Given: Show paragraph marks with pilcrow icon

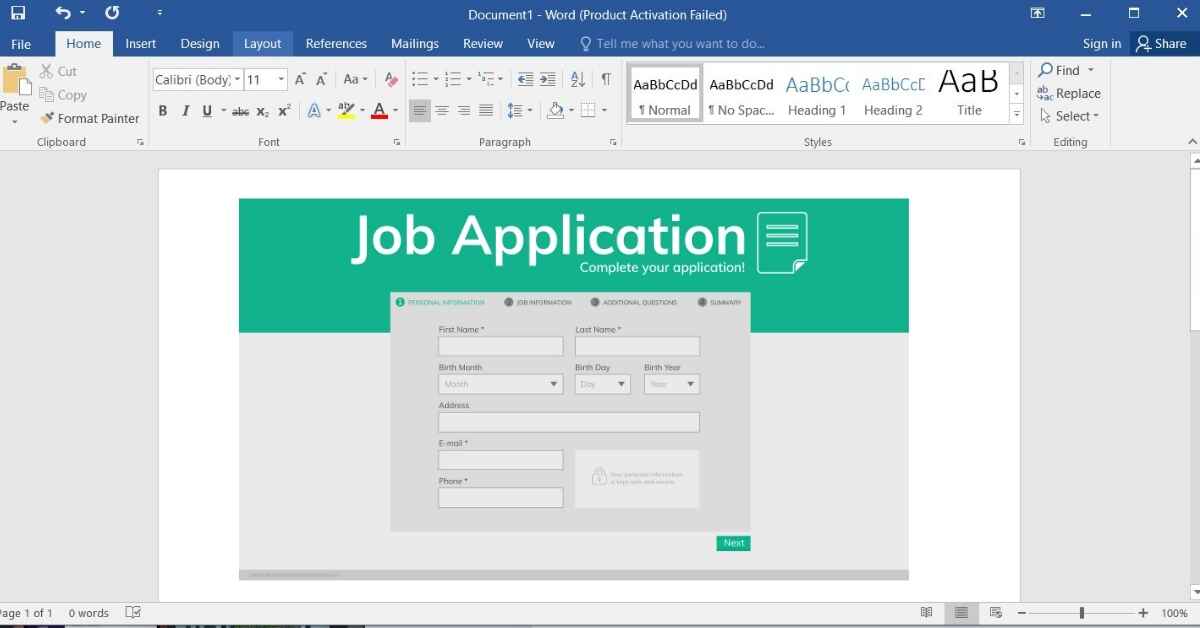Looking at the screenshot, I should (605, 80).
